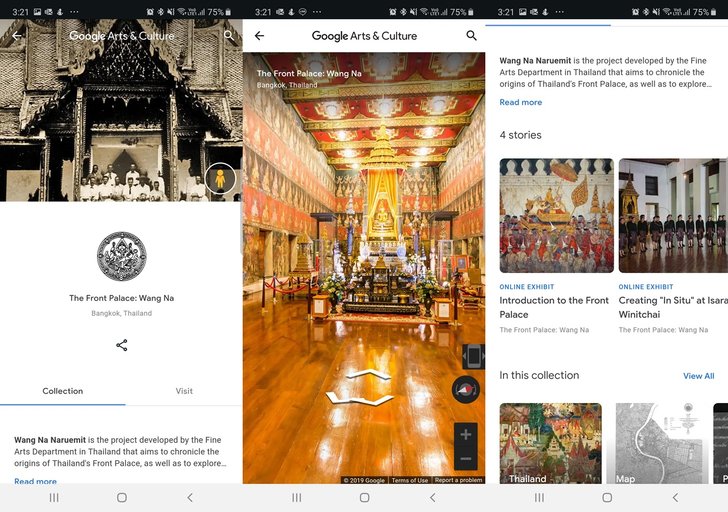
Task: Move forward using the upper floor arrow
Action: [x=369, y=375]
